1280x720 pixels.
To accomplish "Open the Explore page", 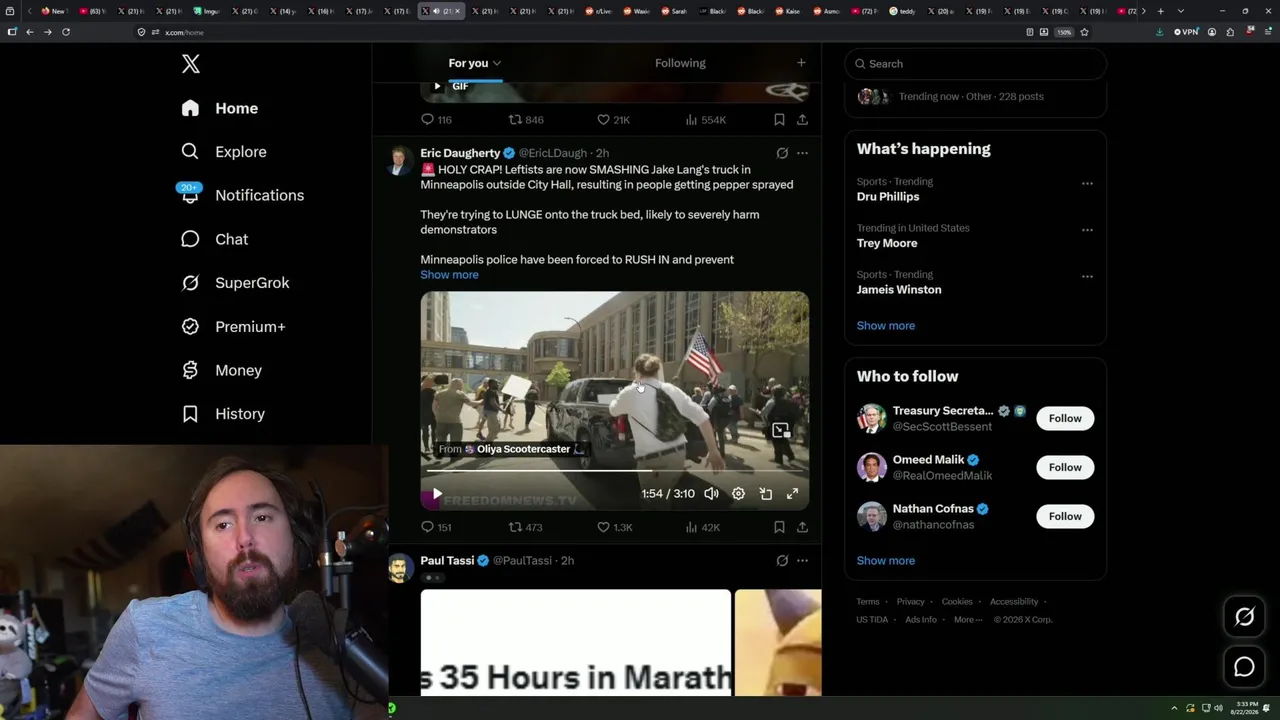I will click(224, 152).
